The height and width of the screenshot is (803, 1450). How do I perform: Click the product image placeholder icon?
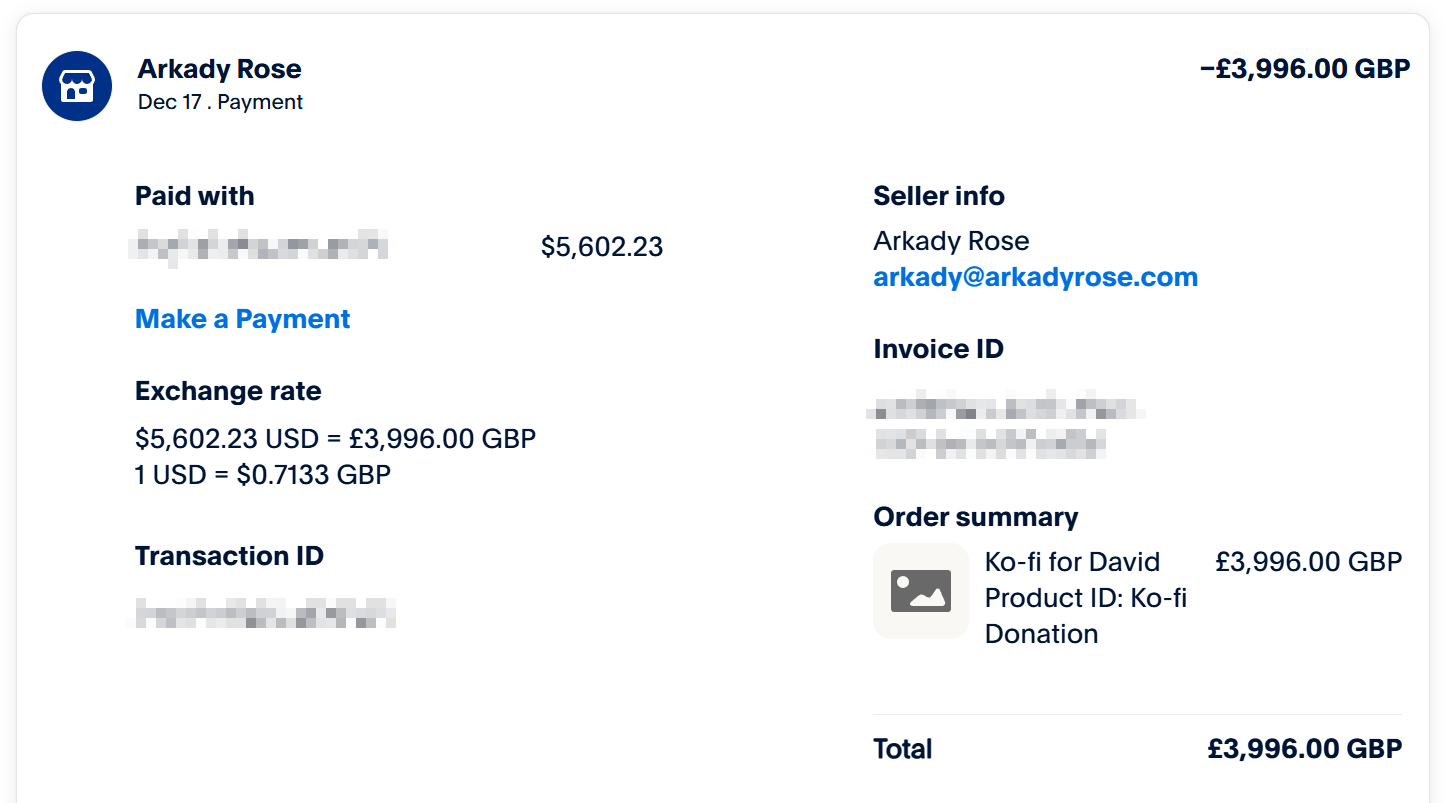coord(920,591)
